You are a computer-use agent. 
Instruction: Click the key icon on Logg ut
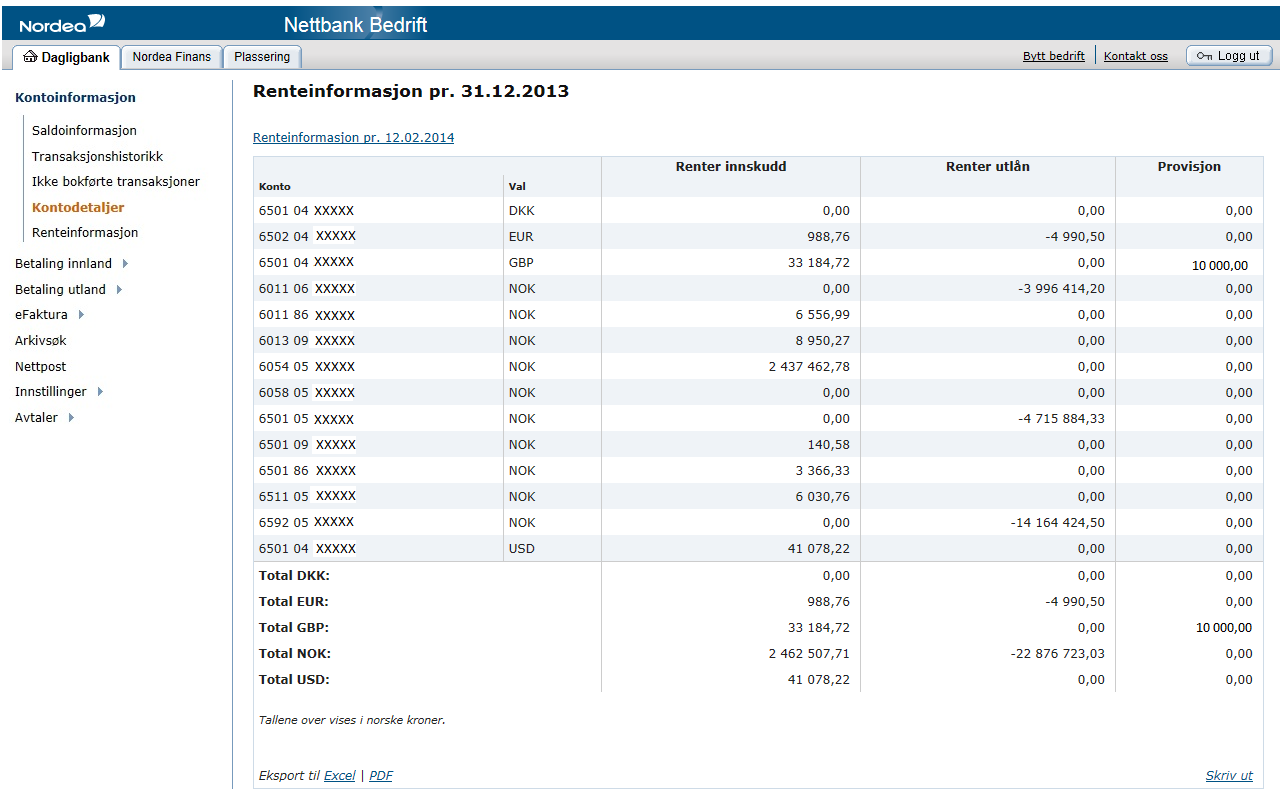1204,56
